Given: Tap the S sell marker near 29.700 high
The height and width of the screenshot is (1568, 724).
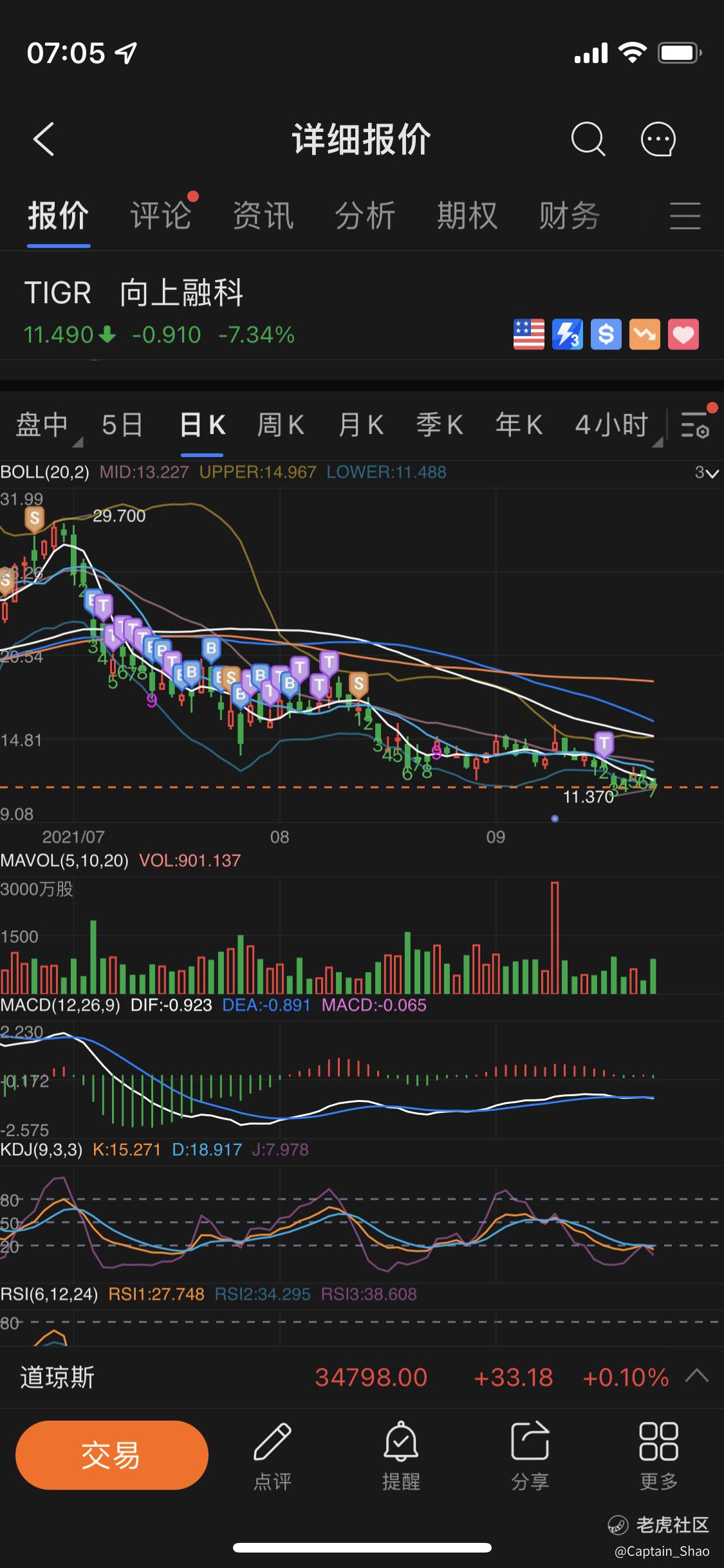Looking at the screenshot, I should tap(35, 519).
